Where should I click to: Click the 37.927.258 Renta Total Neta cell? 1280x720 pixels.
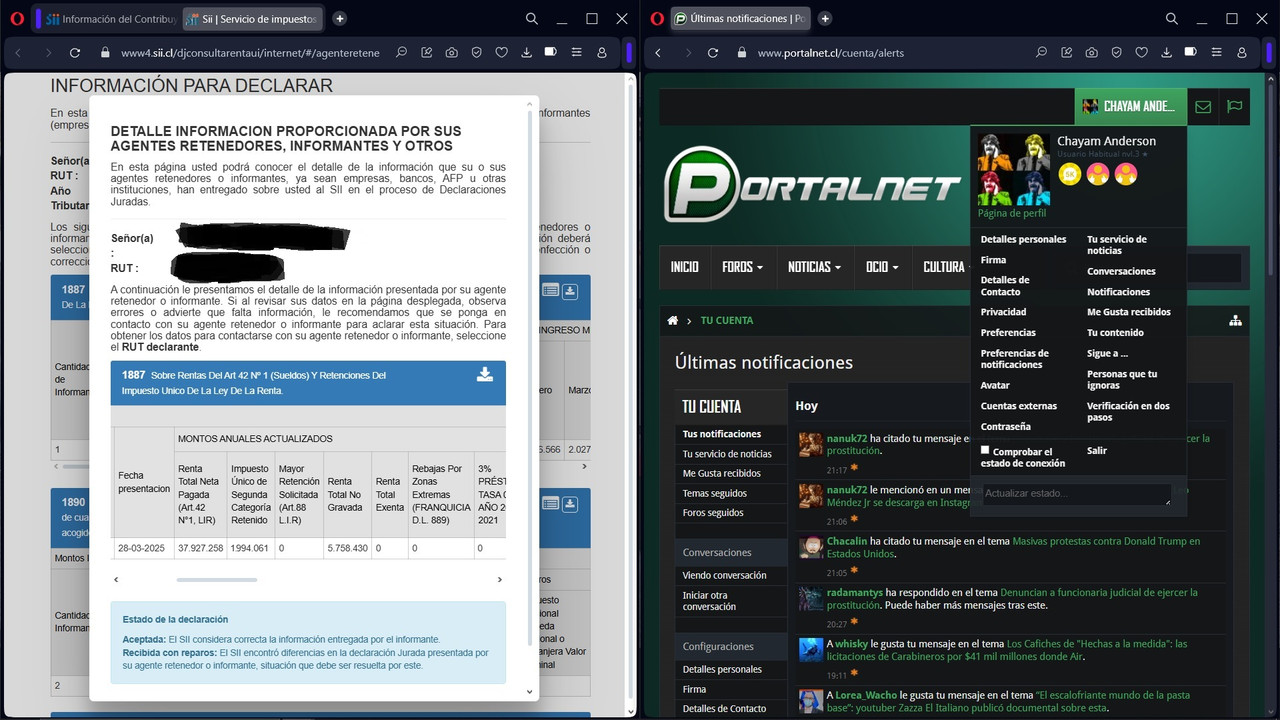click(x=200, y=548)
